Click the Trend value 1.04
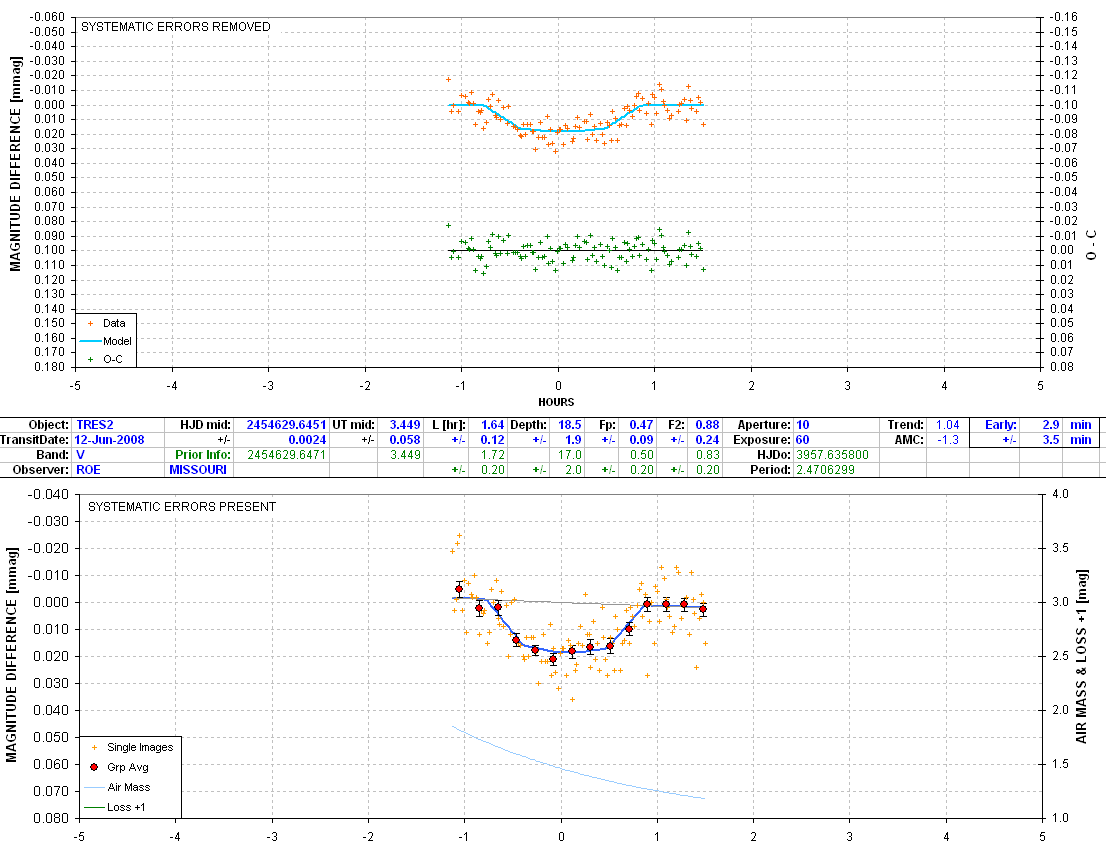The width and height of the screenshot is (1106, 850). [947, 425]
